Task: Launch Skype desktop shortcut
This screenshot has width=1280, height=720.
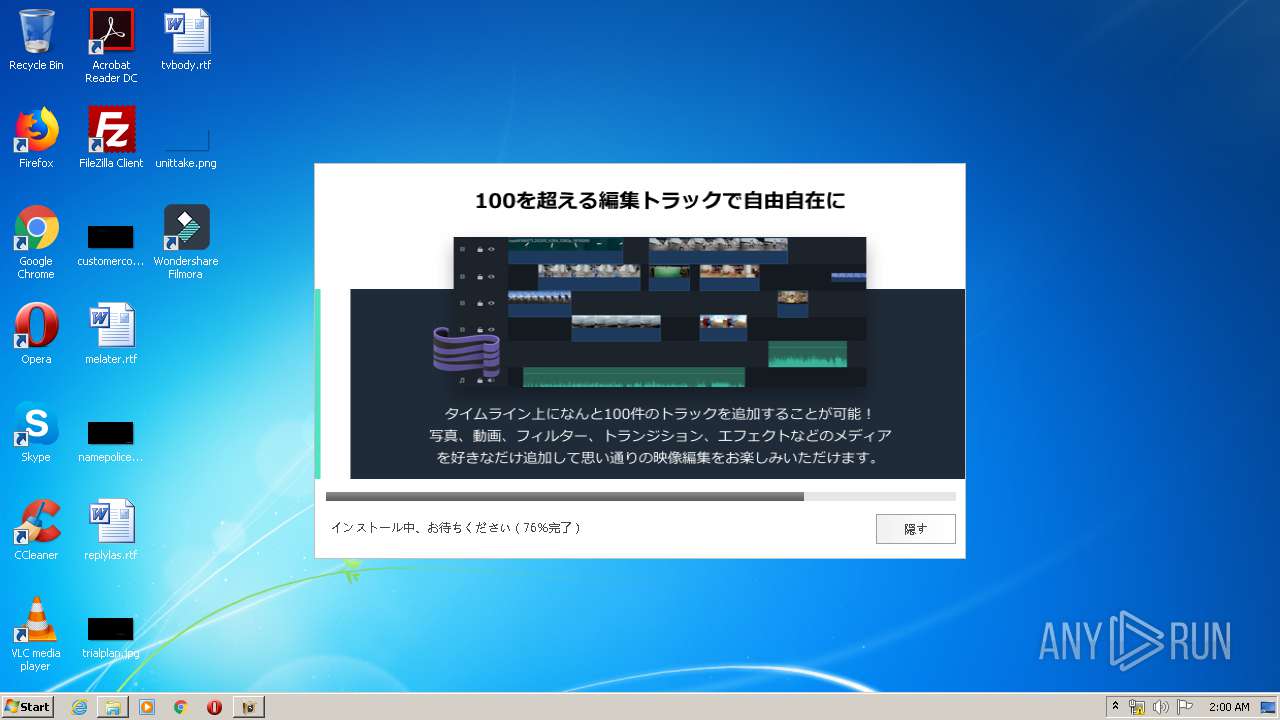Action: [x=36, y=432]
